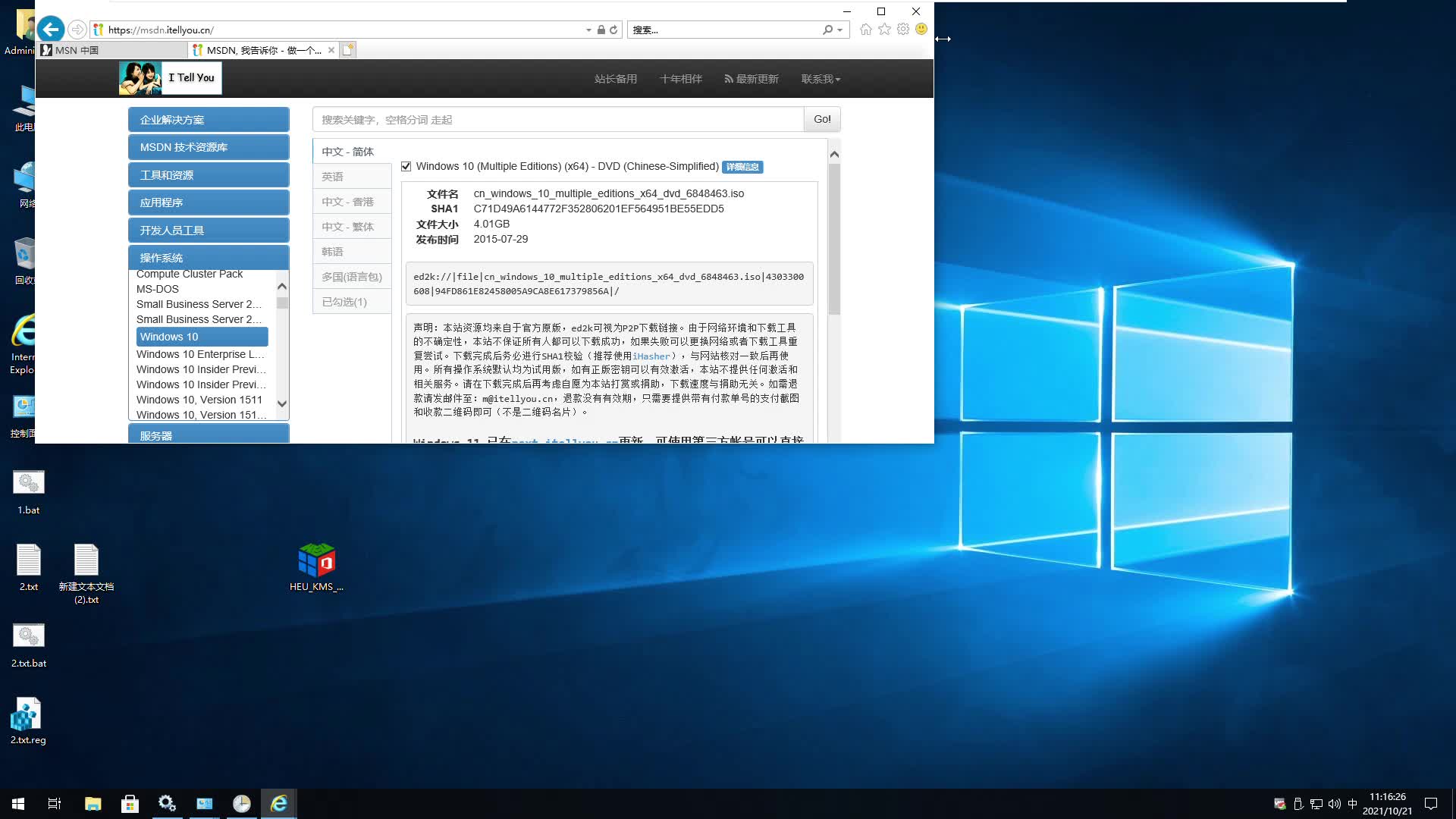Click the results panel scroll-up arrow
Screen dimensions: 1456x819
pyautogui.click(x=834, y=155)
